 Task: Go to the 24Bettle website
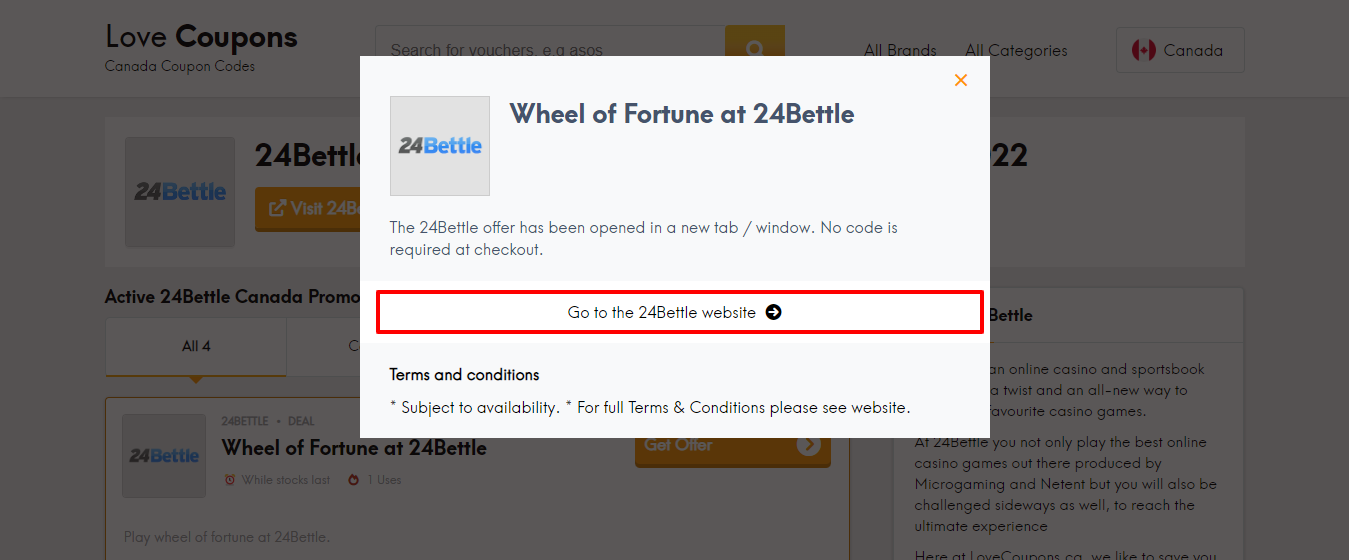(x=662, y=312)
